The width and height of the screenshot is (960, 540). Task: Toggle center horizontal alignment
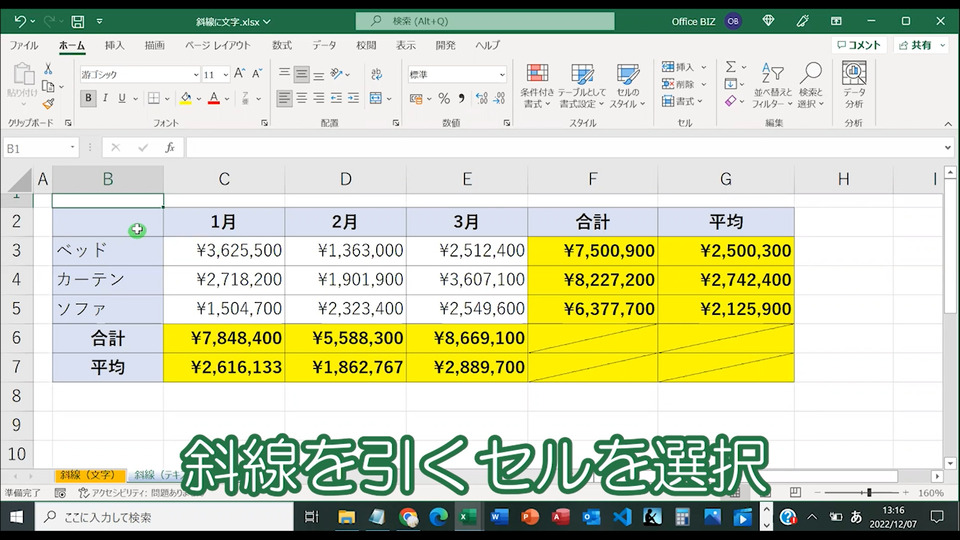301,98
